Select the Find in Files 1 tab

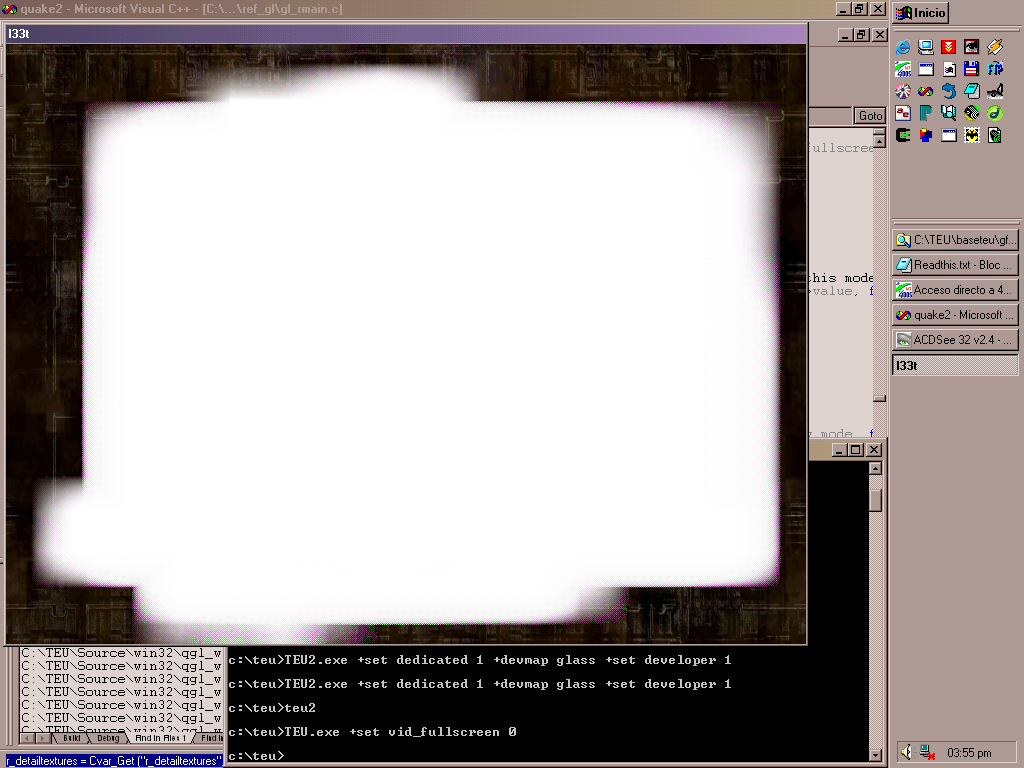[161, 739]
